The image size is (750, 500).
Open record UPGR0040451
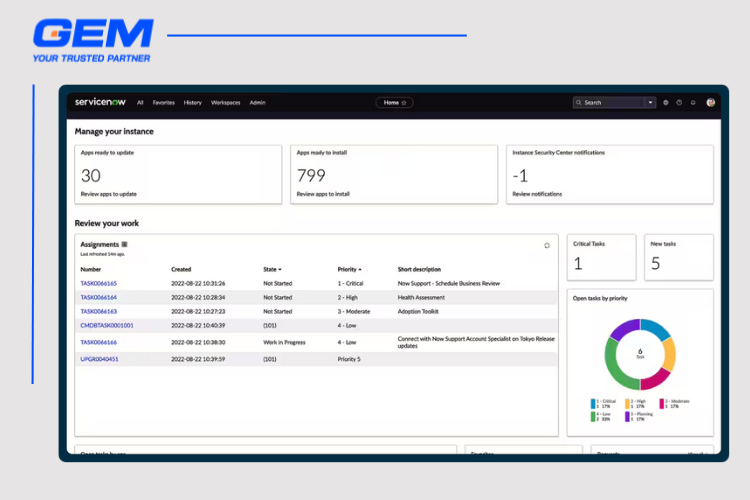[99, 359]
